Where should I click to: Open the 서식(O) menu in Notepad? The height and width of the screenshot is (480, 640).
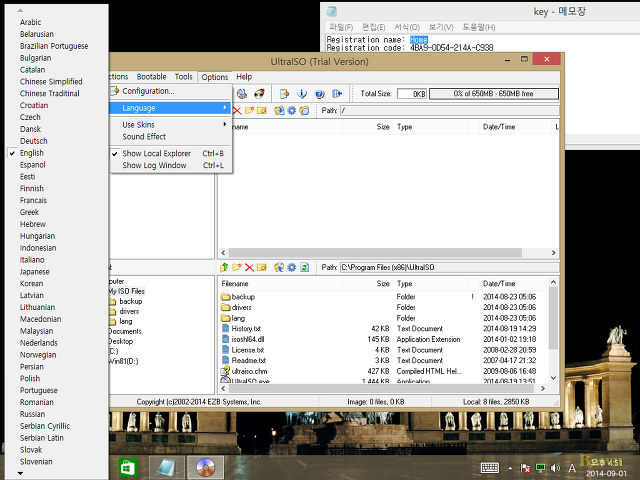(407, 27)
